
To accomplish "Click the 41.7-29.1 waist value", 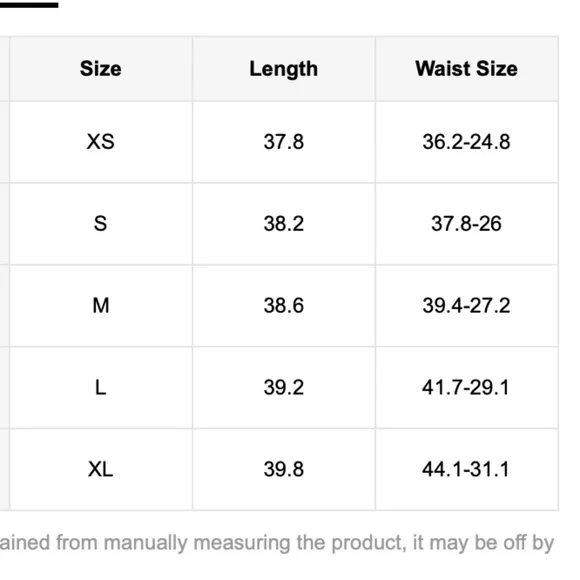I will tap(466, 388).
